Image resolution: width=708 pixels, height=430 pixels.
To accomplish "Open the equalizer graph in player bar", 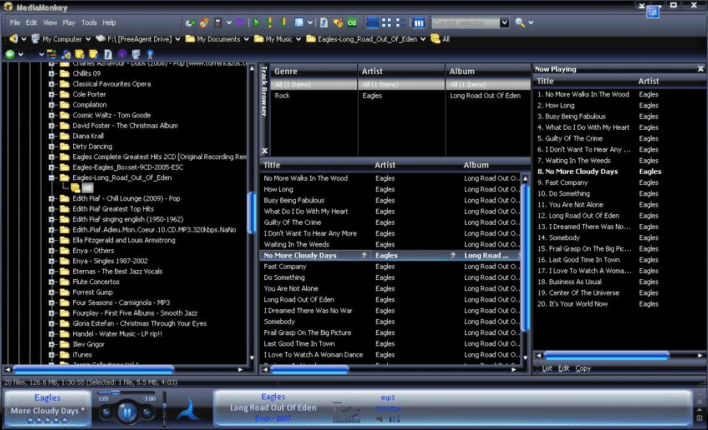I will tap(347, 412).
